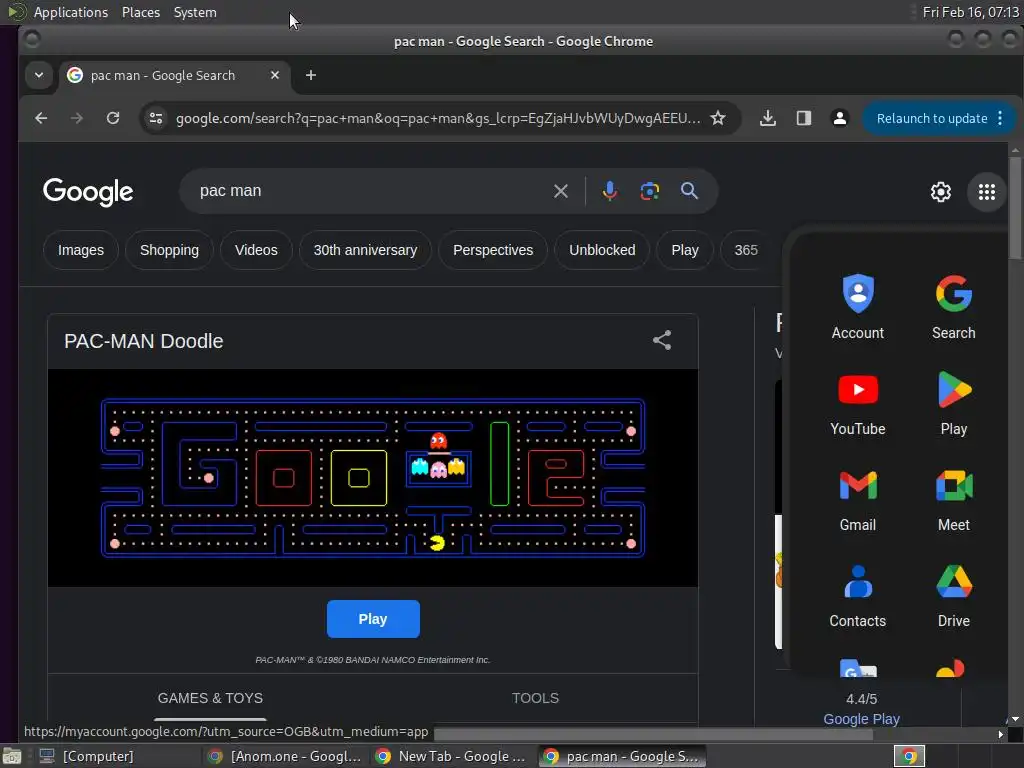Open the Google Account app icon

(857, 306)
